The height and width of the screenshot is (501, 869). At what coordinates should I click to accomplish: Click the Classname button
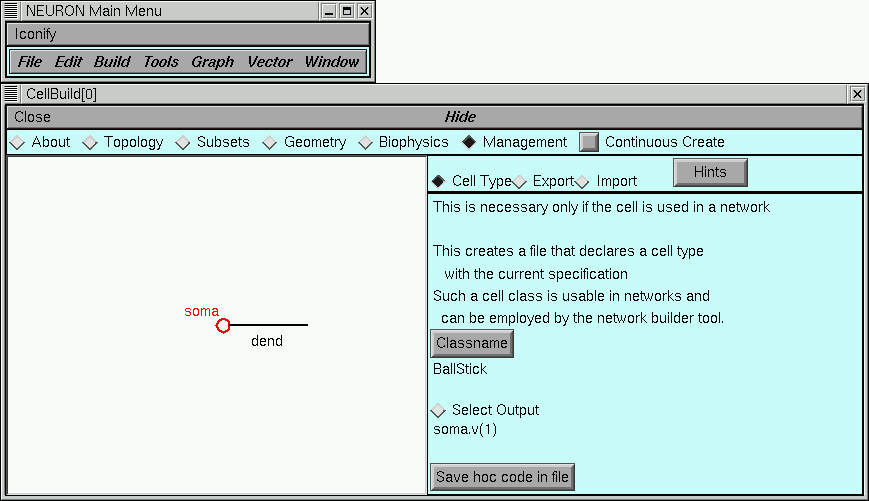point(472,344)
